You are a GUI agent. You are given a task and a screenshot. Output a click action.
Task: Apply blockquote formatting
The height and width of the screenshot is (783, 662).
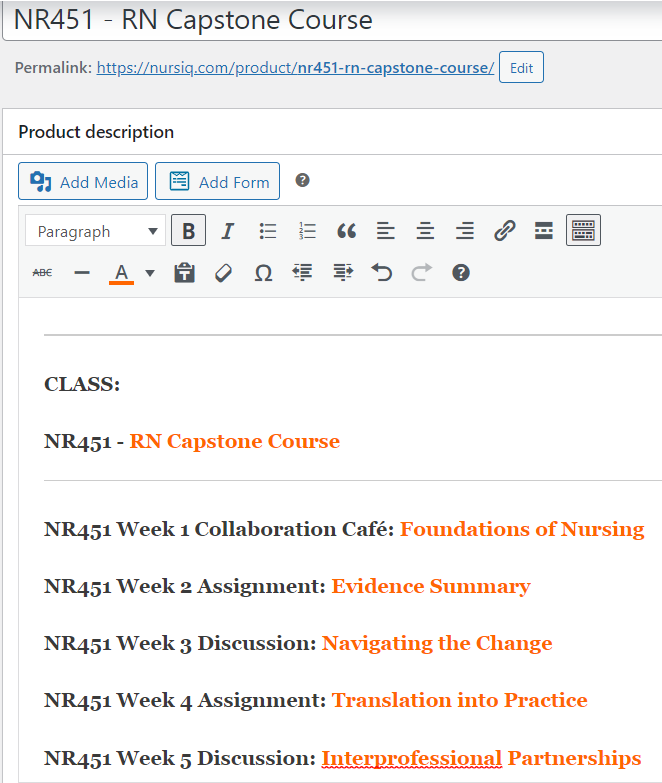click(346, 231)
